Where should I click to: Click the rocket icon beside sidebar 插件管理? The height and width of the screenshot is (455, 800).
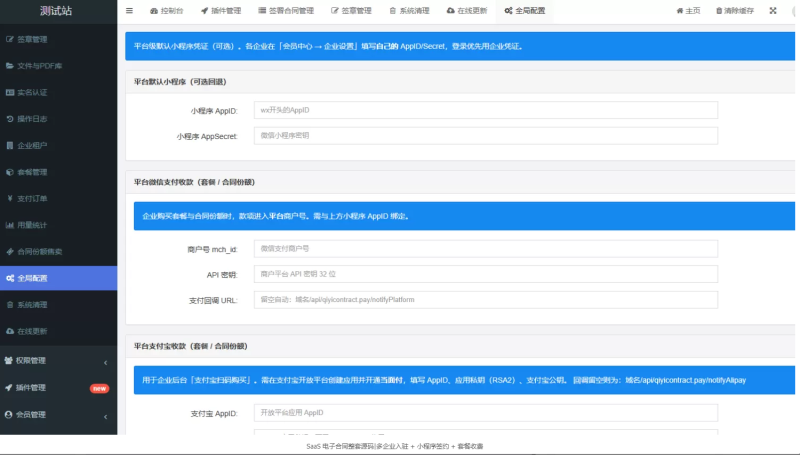[x=8, y=388]
